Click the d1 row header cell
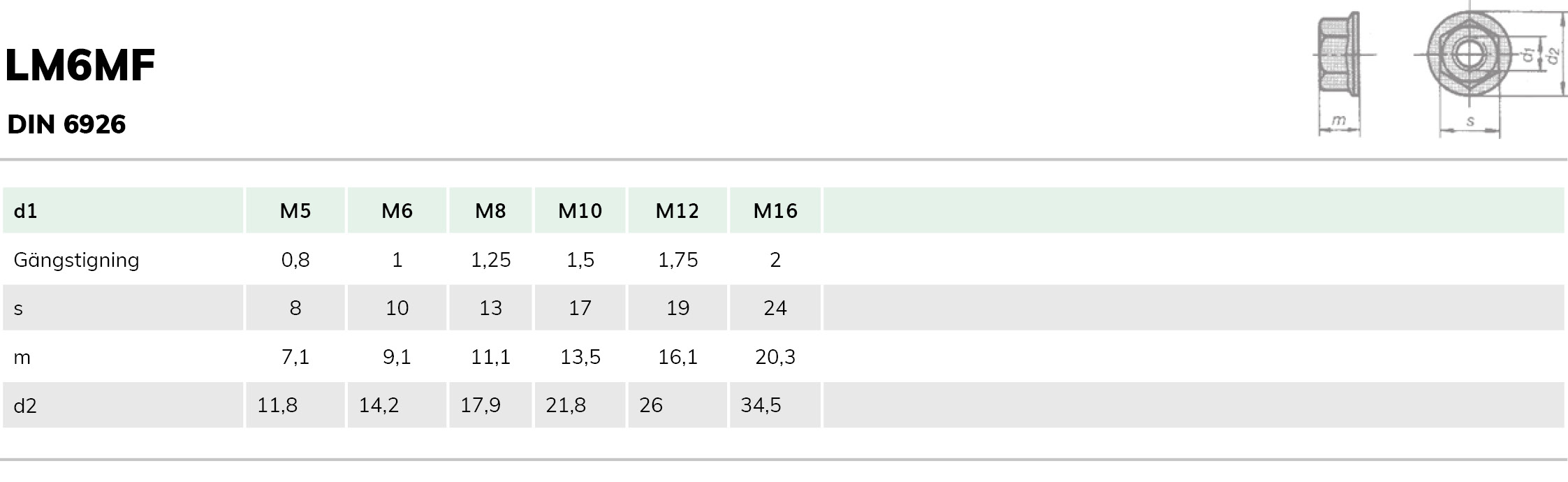Screen dimensions: 1568x482 (123, 210)
